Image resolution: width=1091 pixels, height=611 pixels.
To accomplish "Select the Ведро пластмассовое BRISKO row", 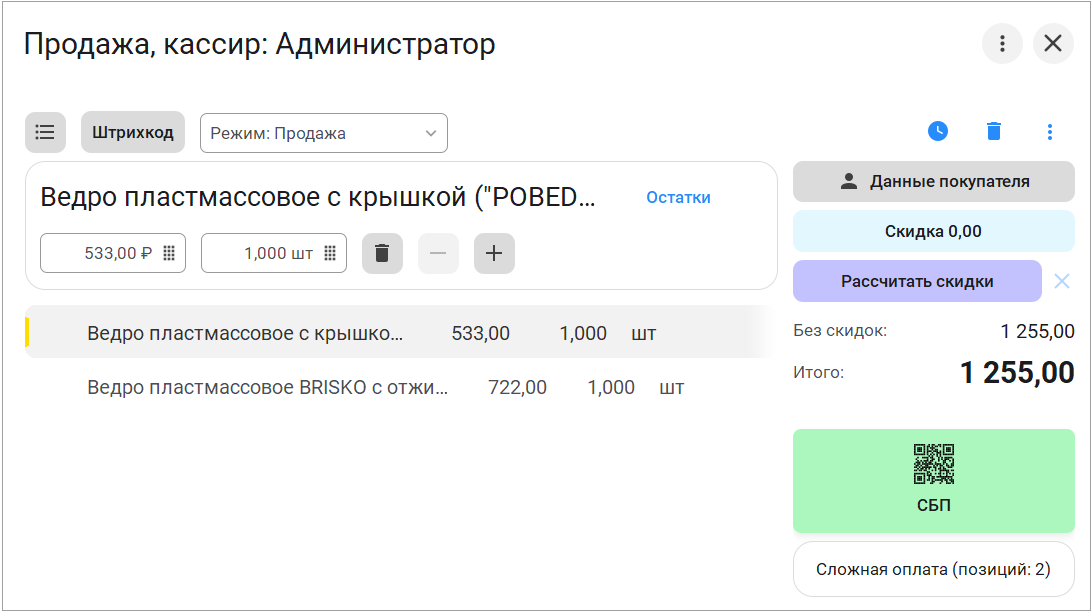I will click(x=398, y=387).
